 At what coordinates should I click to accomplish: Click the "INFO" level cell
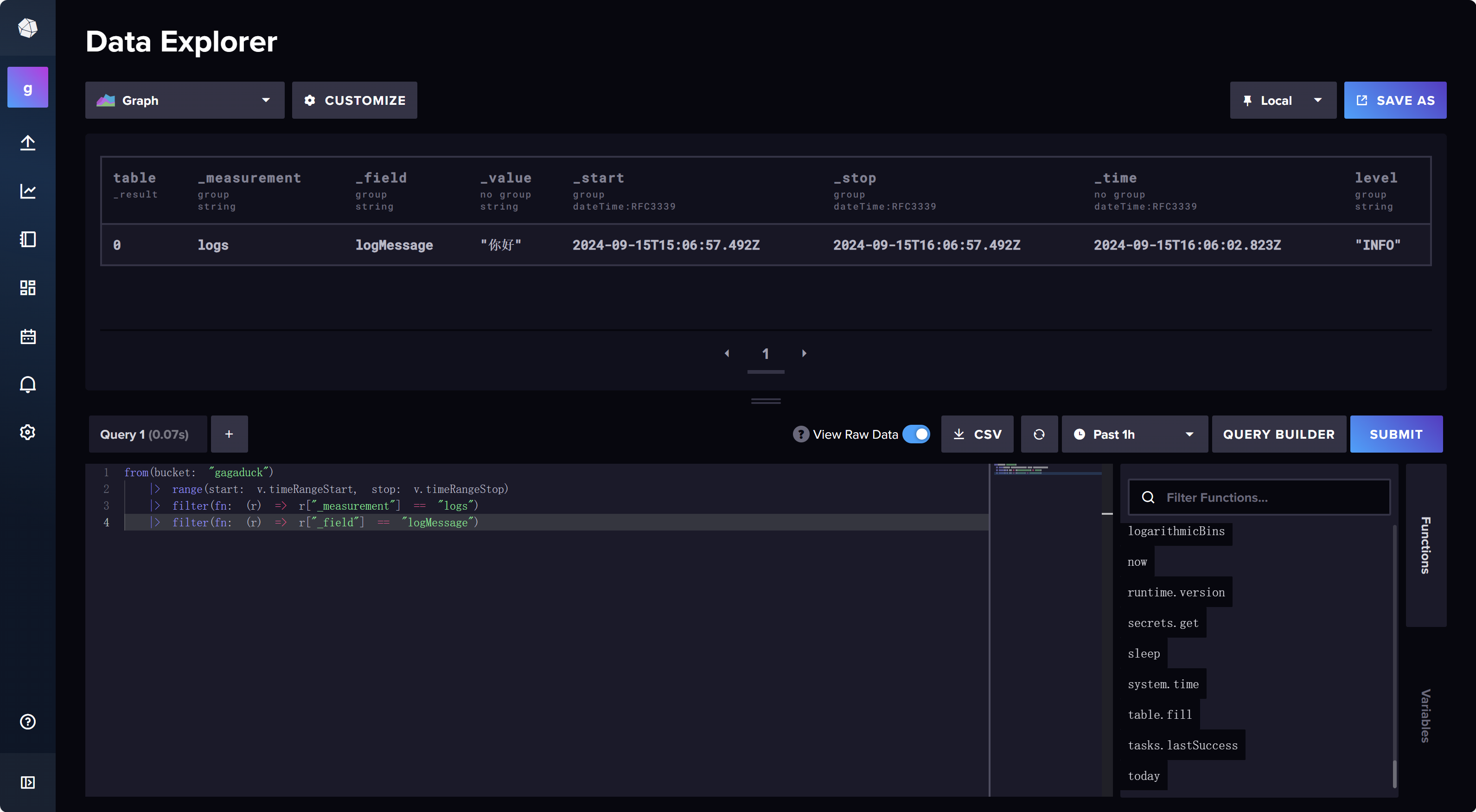[x=1377, y=245]
